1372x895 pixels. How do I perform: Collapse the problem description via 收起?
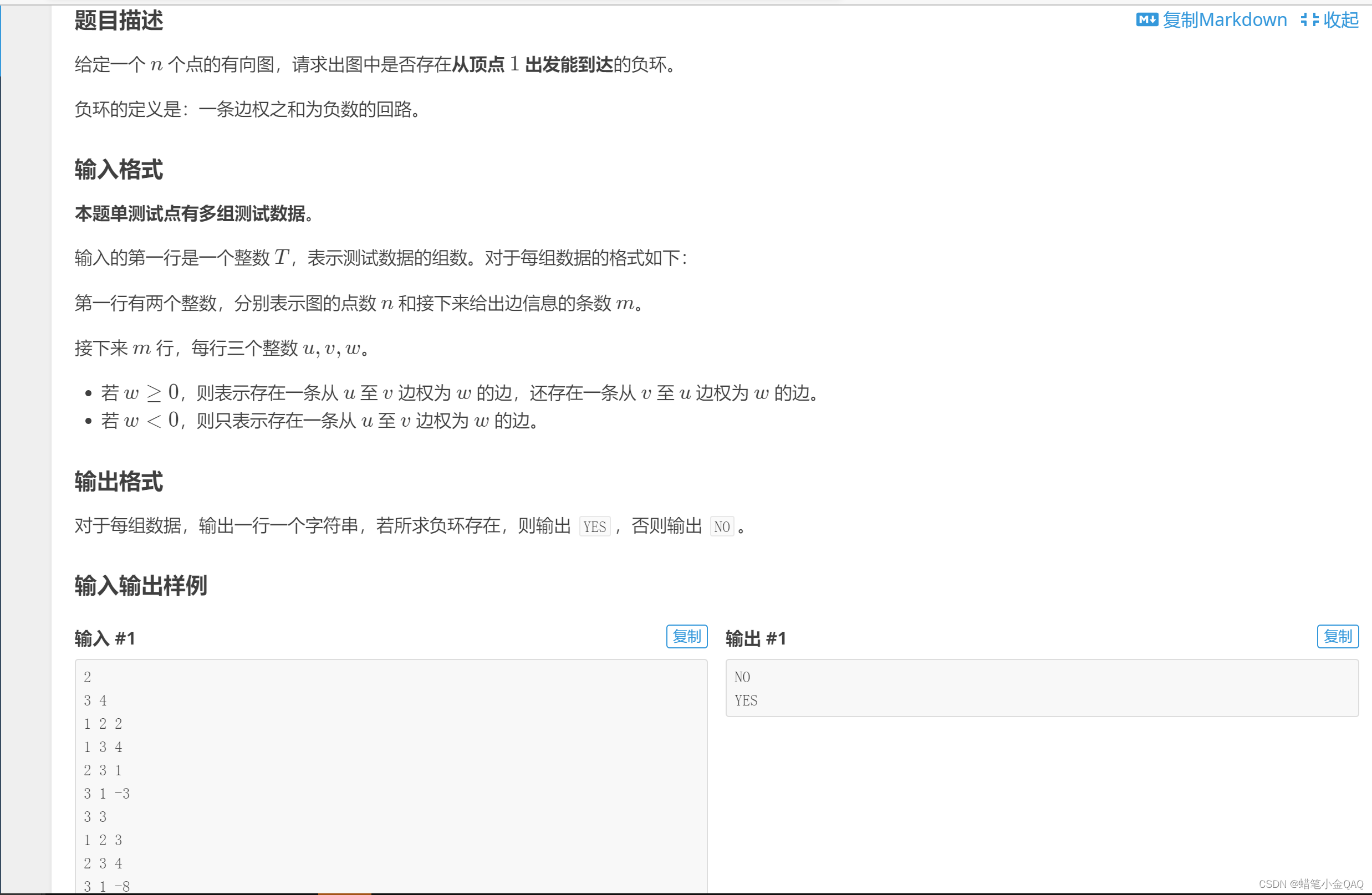(1340, 20)
